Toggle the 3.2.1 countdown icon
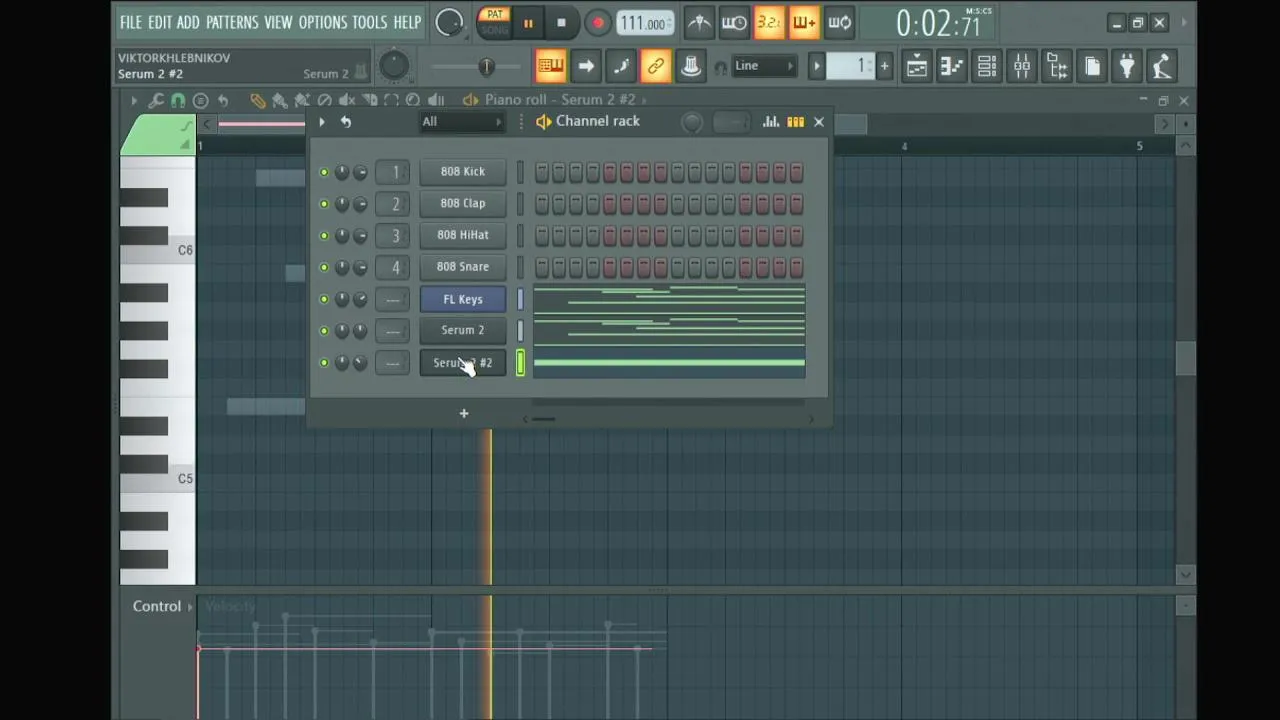The image size is (1280, 720). point(769,23)
